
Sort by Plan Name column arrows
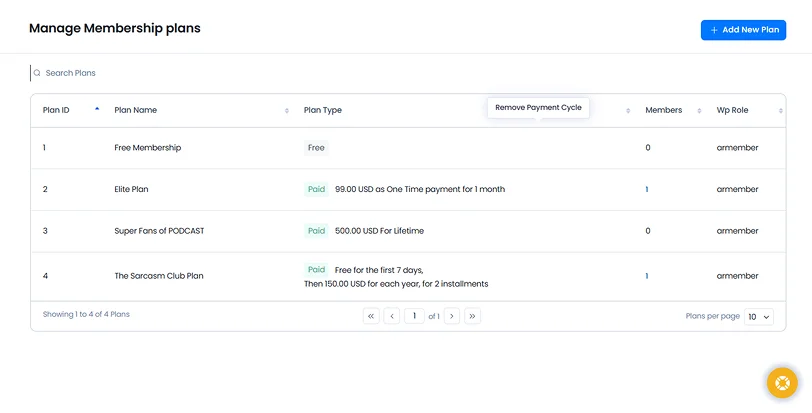pos(287,110)
